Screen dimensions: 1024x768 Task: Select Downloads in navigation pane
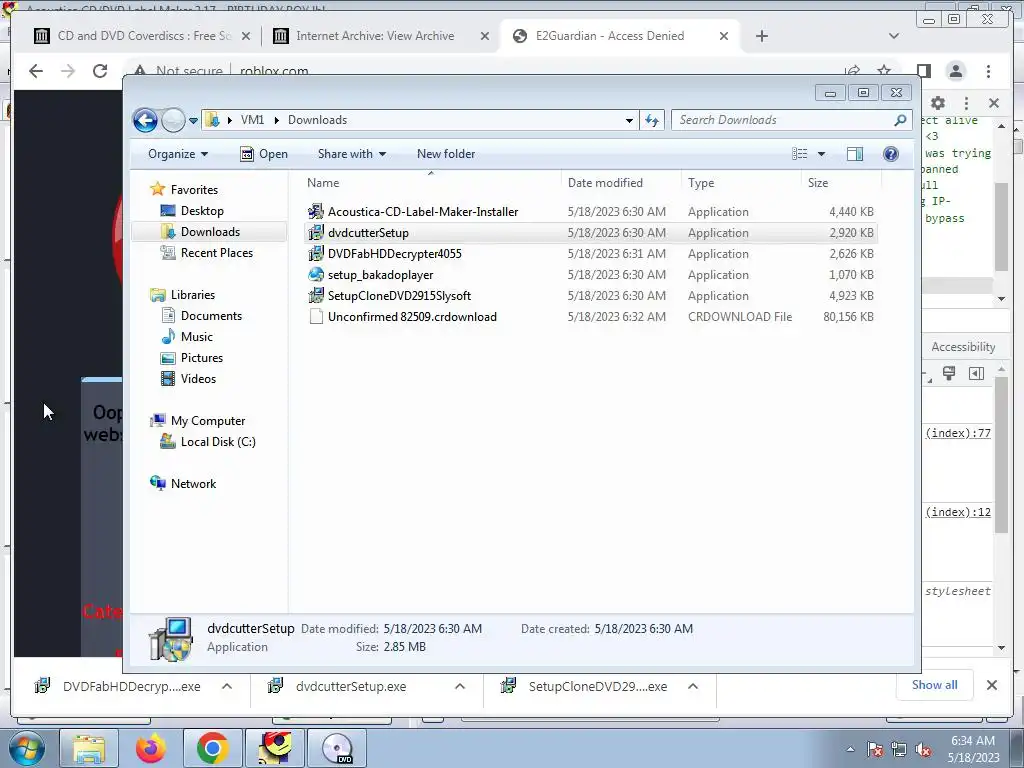click(210, 232)
